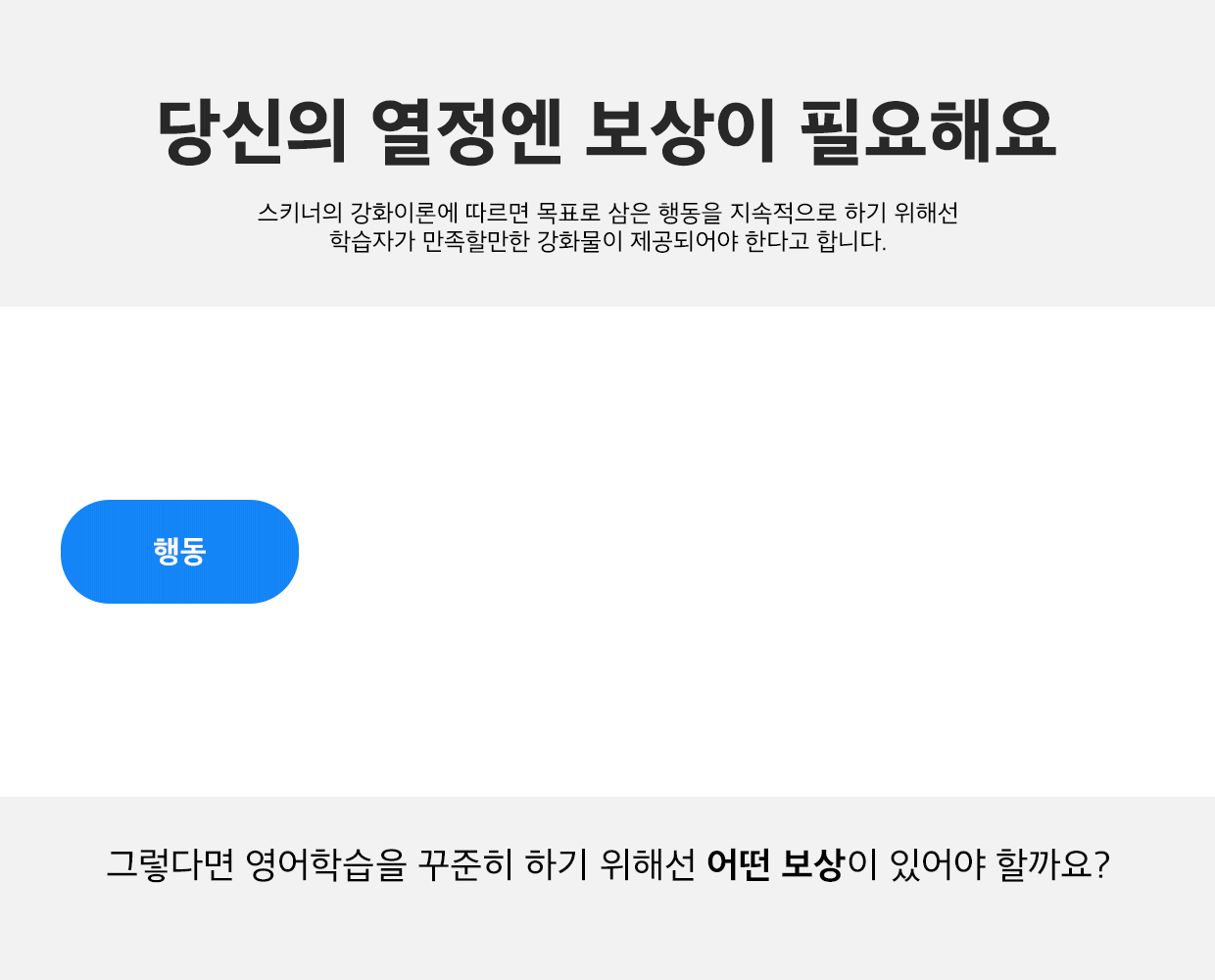This screenshot has height=980, width=1215.
Task: Click the word 당신의 in the headline
Action: point(253,131)
